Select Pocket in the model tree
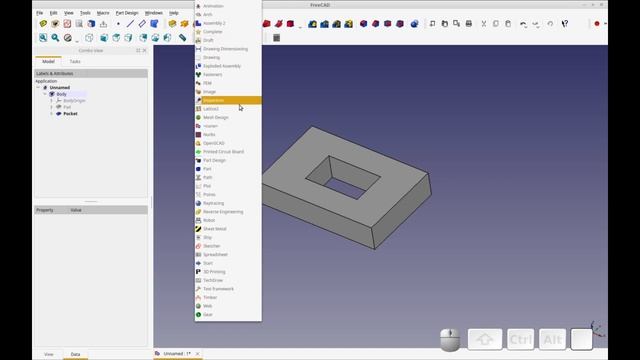The image size is (640, 360). tap(70, 113)
